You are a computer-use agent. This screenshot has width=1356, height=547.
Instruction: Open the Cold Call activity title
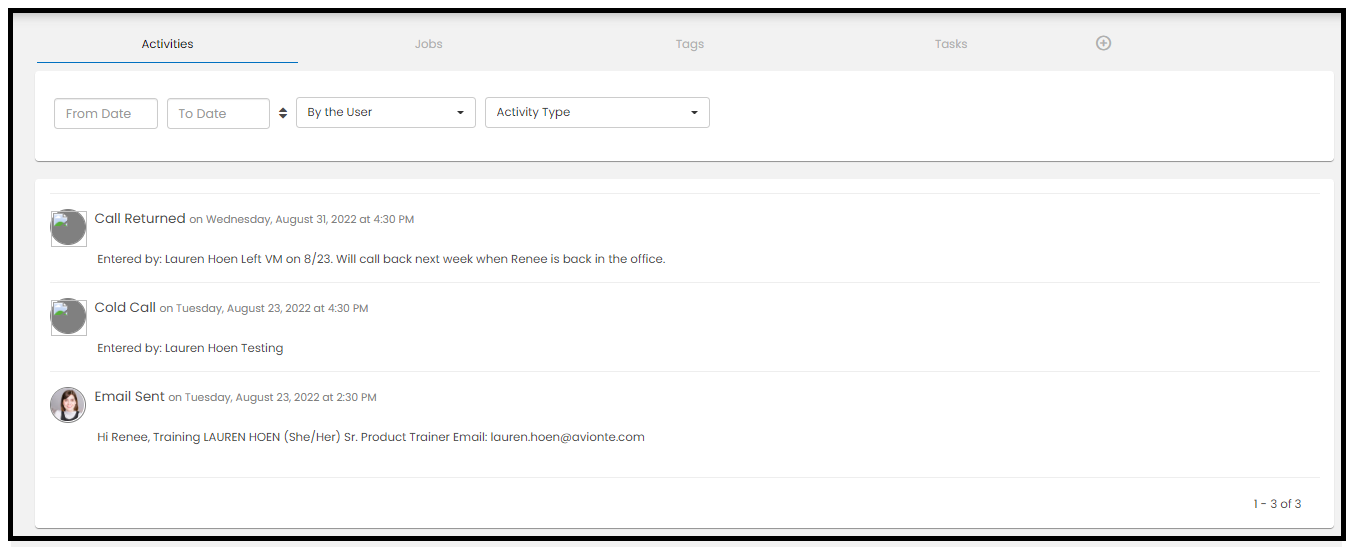click(x=125, y=308)
